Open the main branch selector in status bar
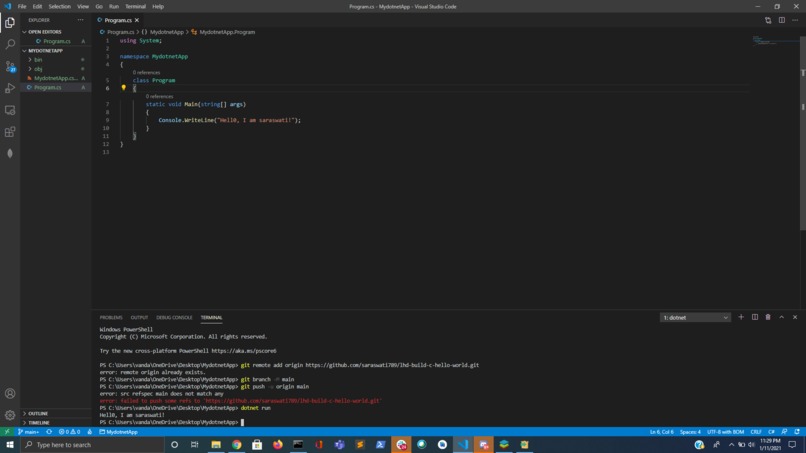 coord(29,432)
